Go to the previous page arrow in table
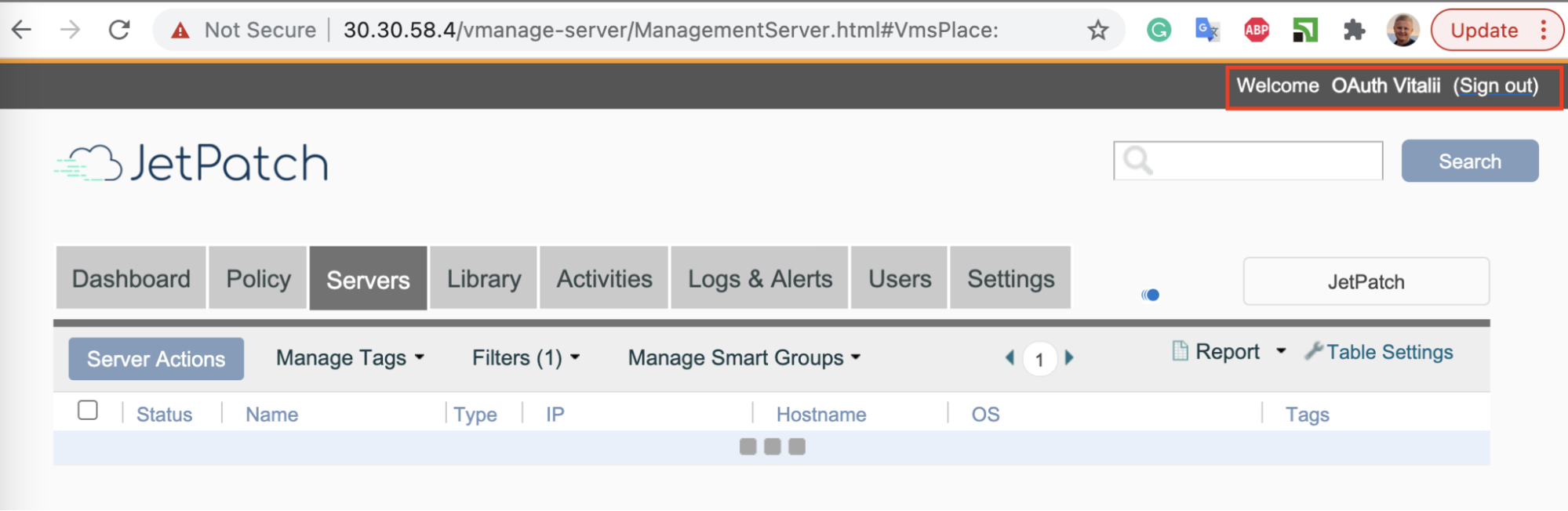 [x=1010, y=358]
